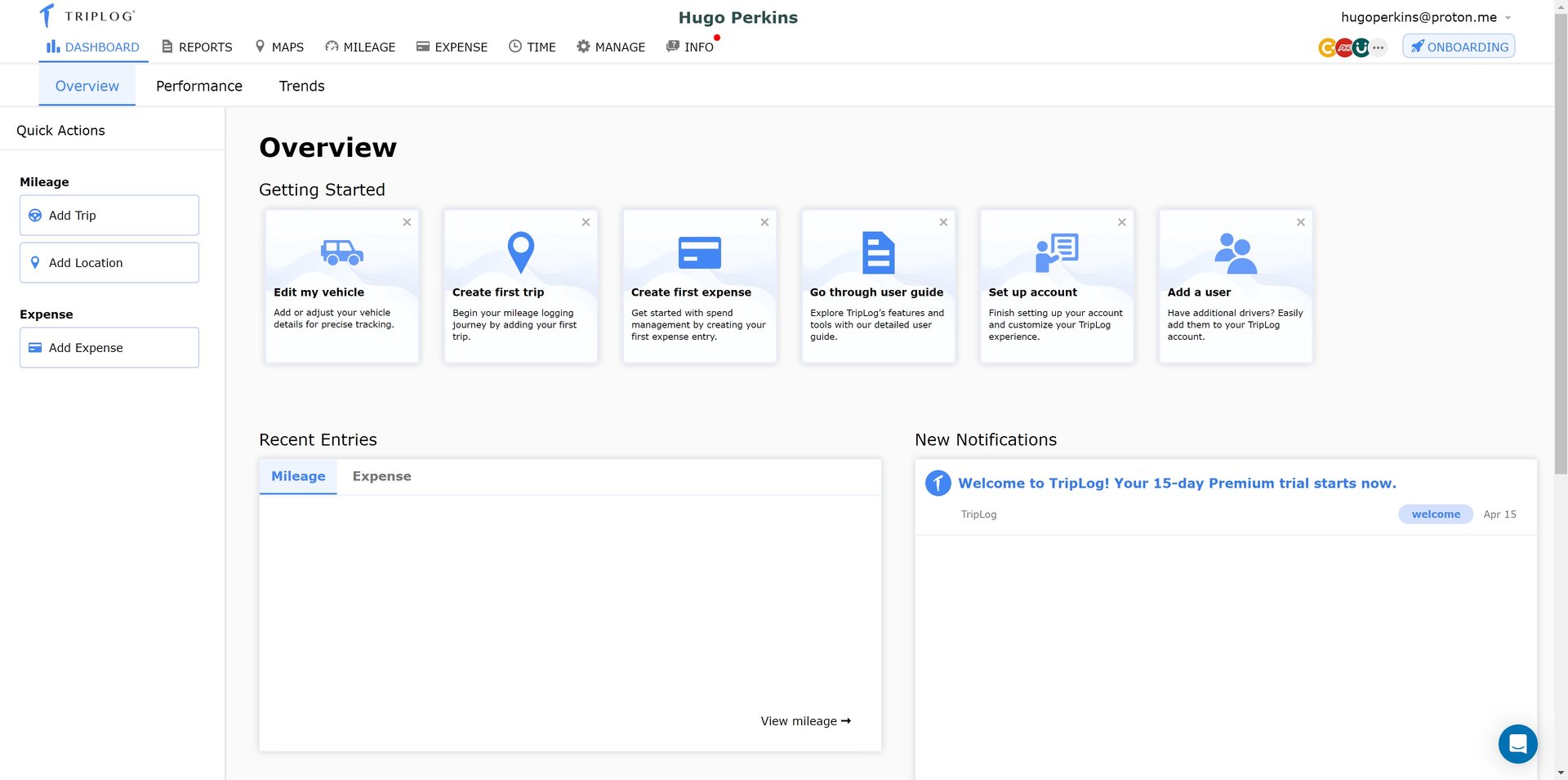
Task: Click the people icon on Add a user
Action: click(x=1236, y=252)
